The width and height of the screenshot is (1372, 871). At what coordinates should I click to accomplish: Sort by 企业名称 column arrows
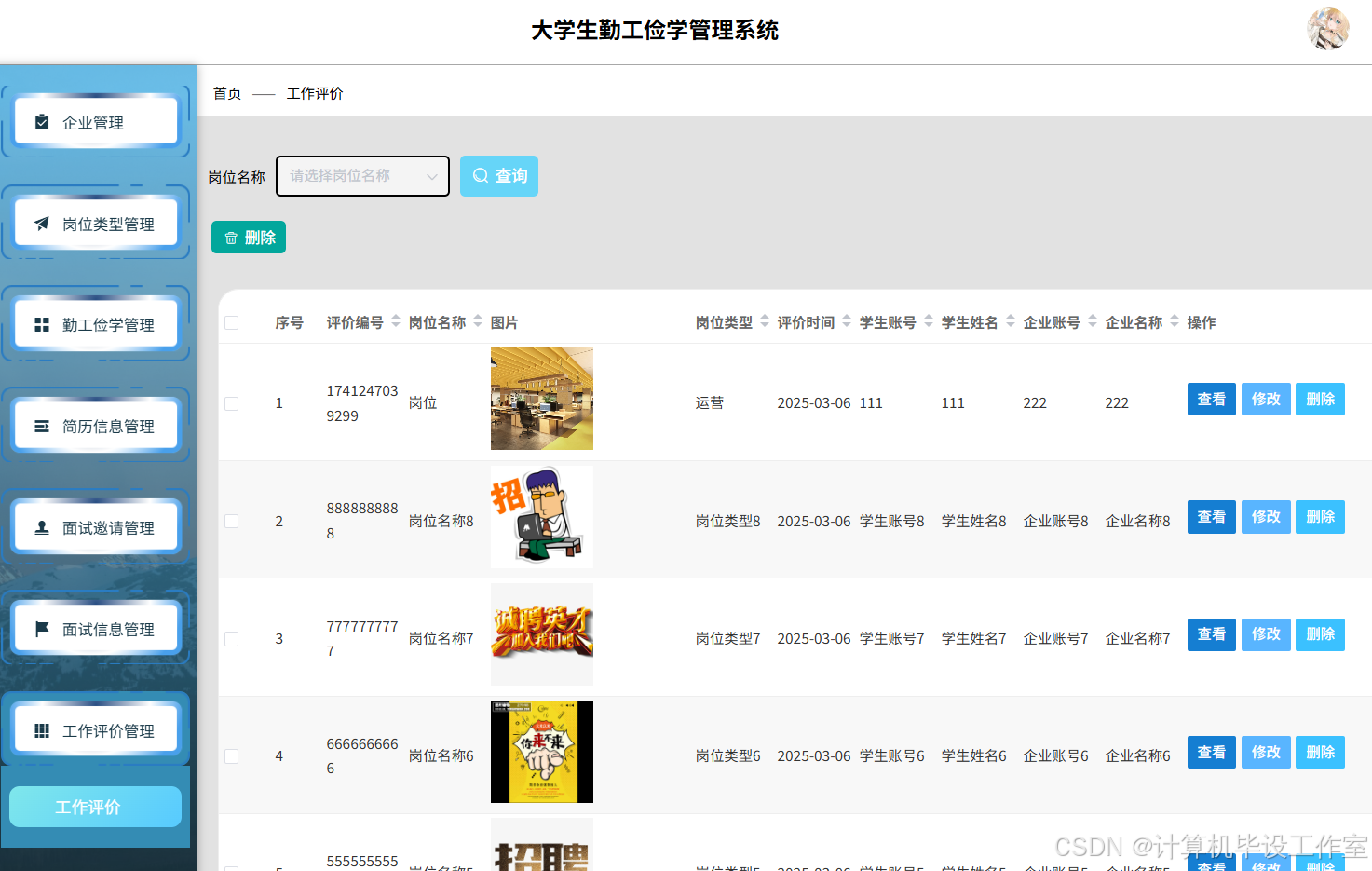[x=1175, y=321]
